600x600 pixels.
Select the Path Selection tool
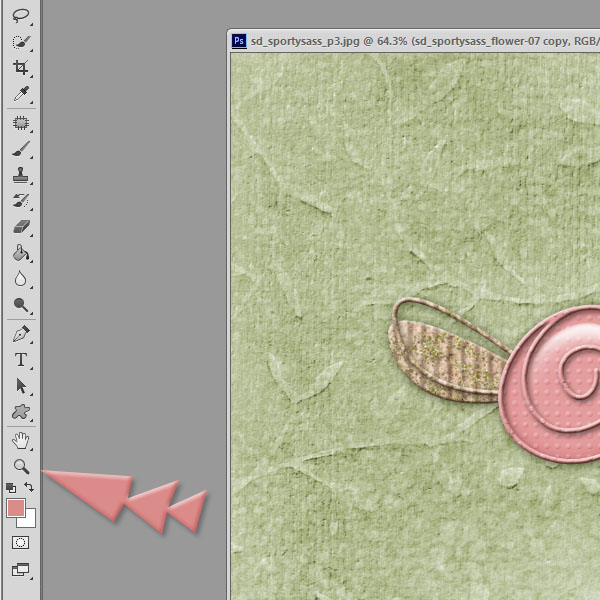click(21, 386)
